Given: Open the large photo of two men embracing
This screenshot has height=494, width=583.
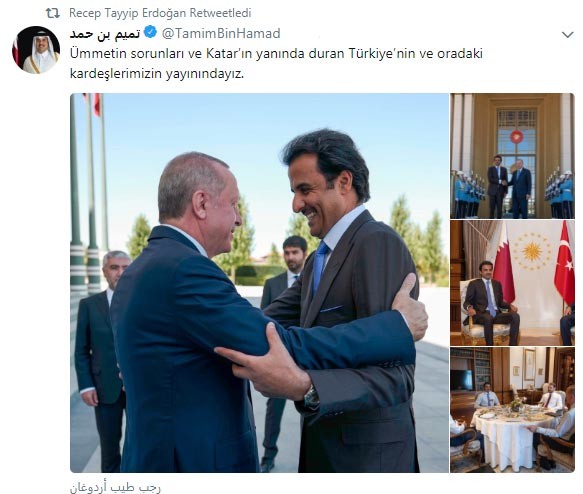Looking at the screenshot, I should [x=260, y=283].
